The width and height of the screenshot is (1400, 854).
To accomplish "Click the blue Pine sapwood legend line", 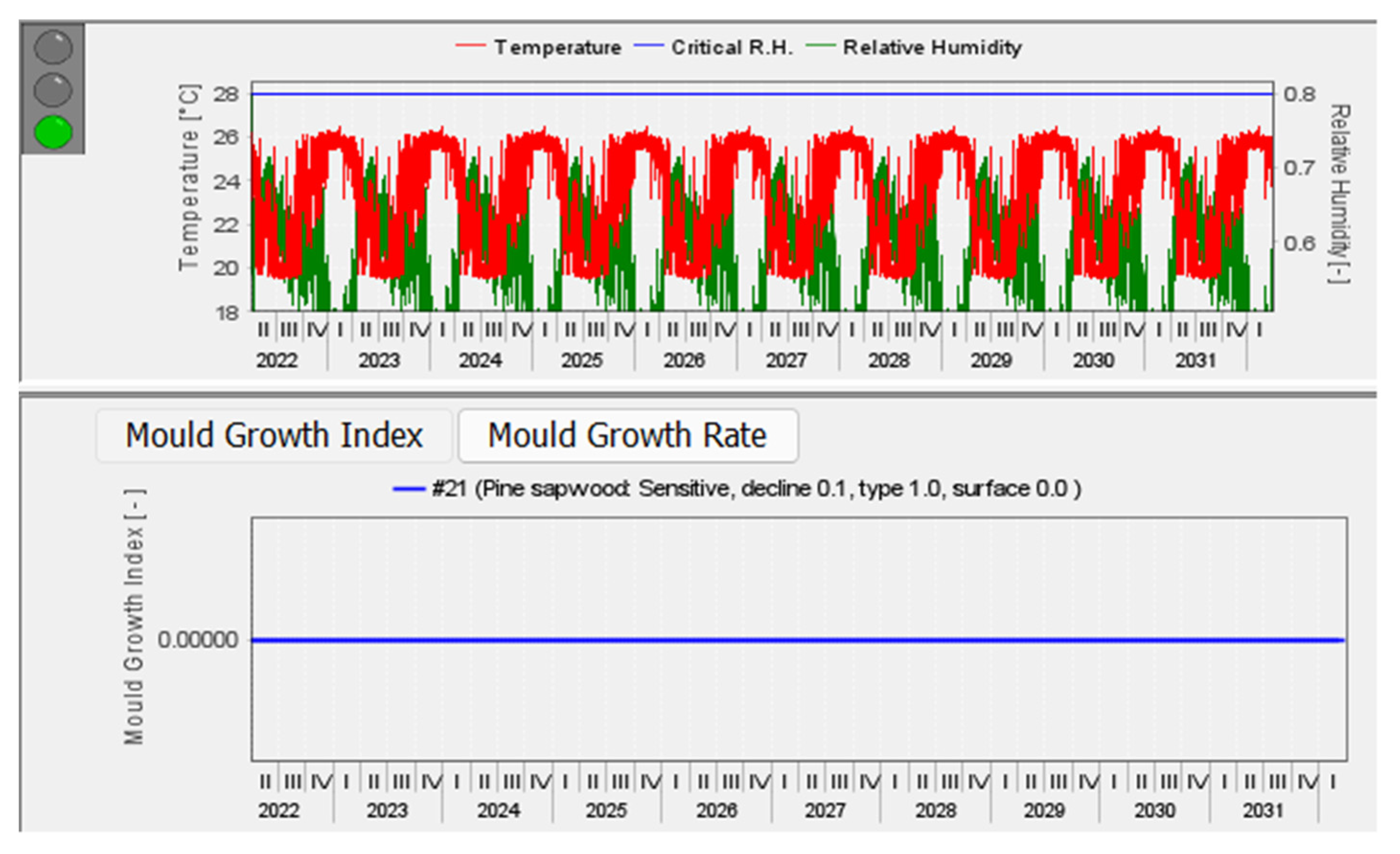I will pos(409,489).
